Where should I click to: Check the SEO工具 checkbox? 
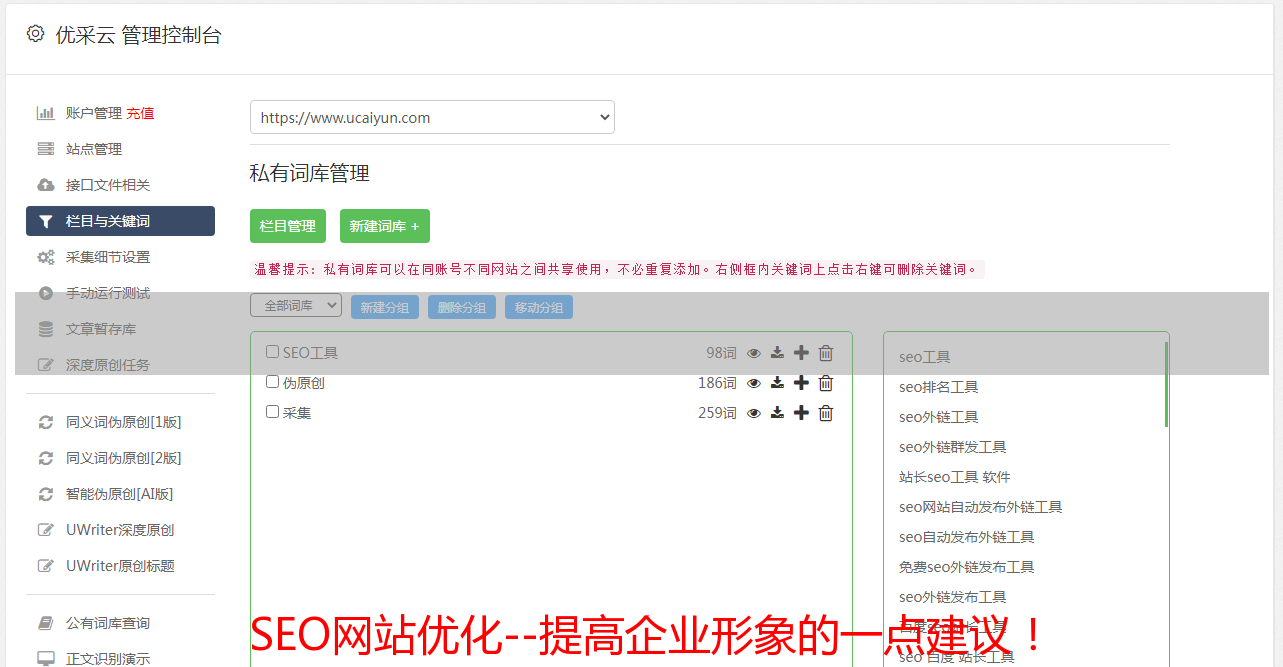click(x=272, y=352)
